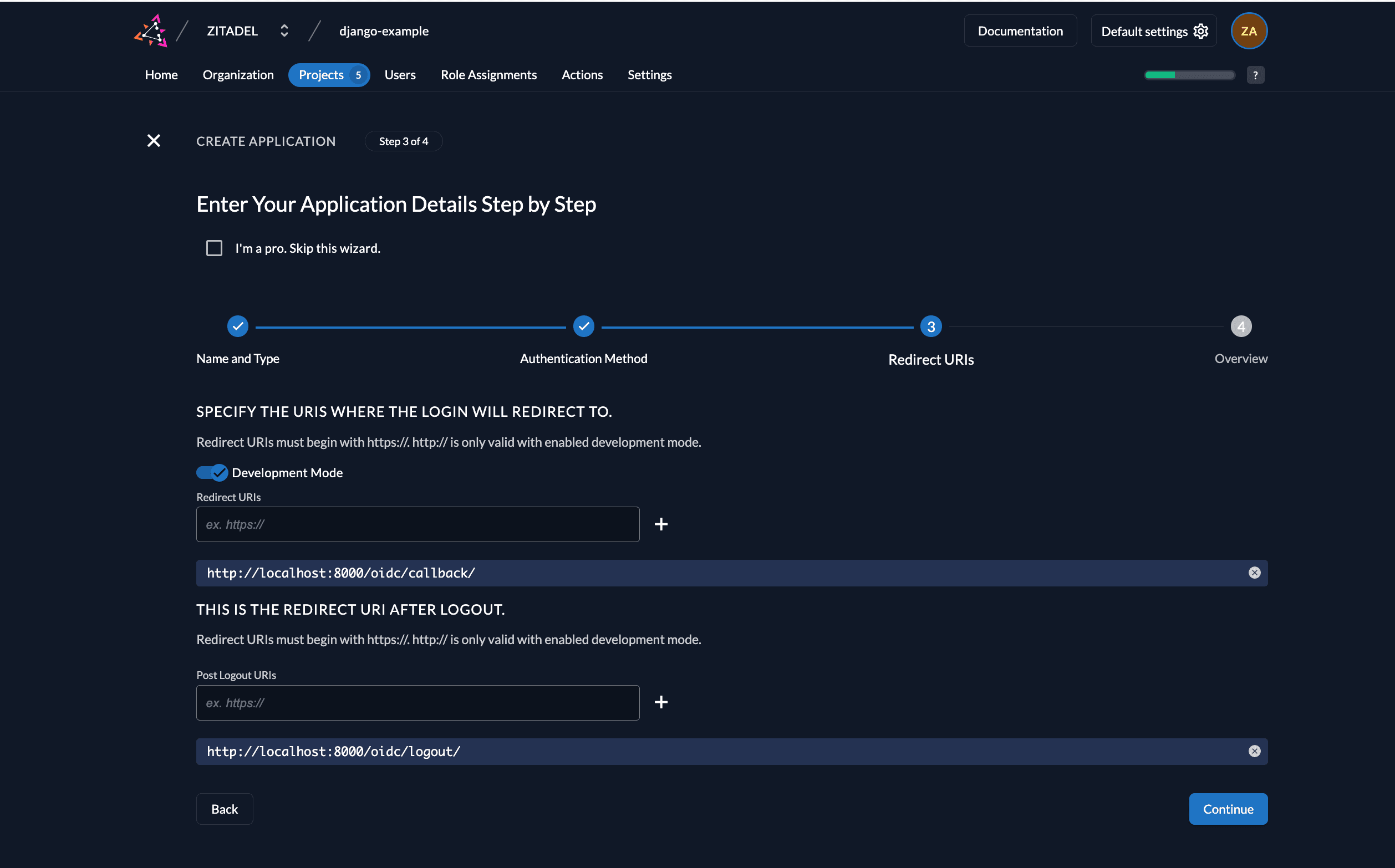The image size is (1395, 868).
Task: Navigate to the Actions tab
Action: (x=582, y=75)
